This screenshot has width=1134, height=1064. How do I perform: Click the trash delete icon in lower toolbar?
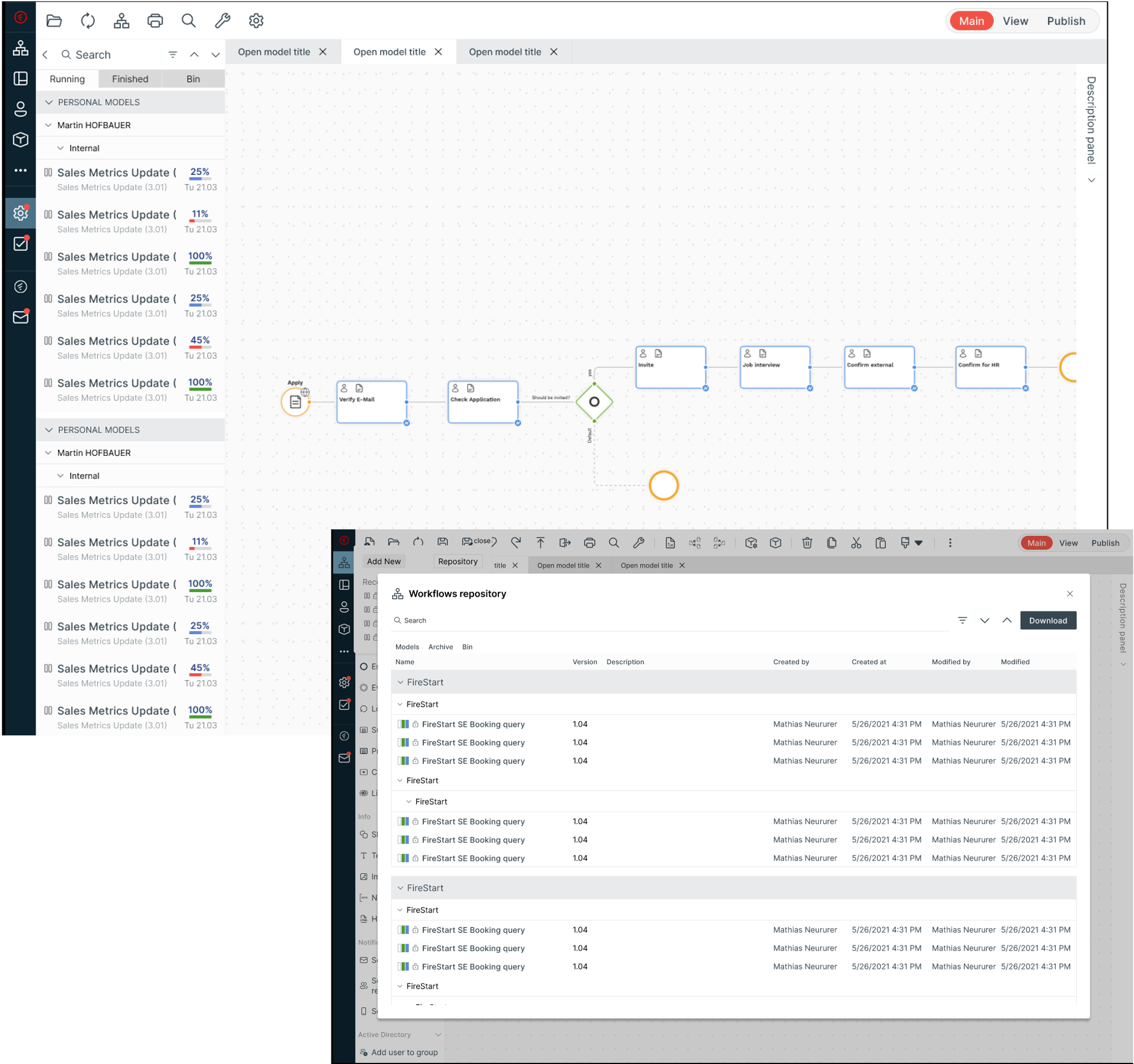807,543
